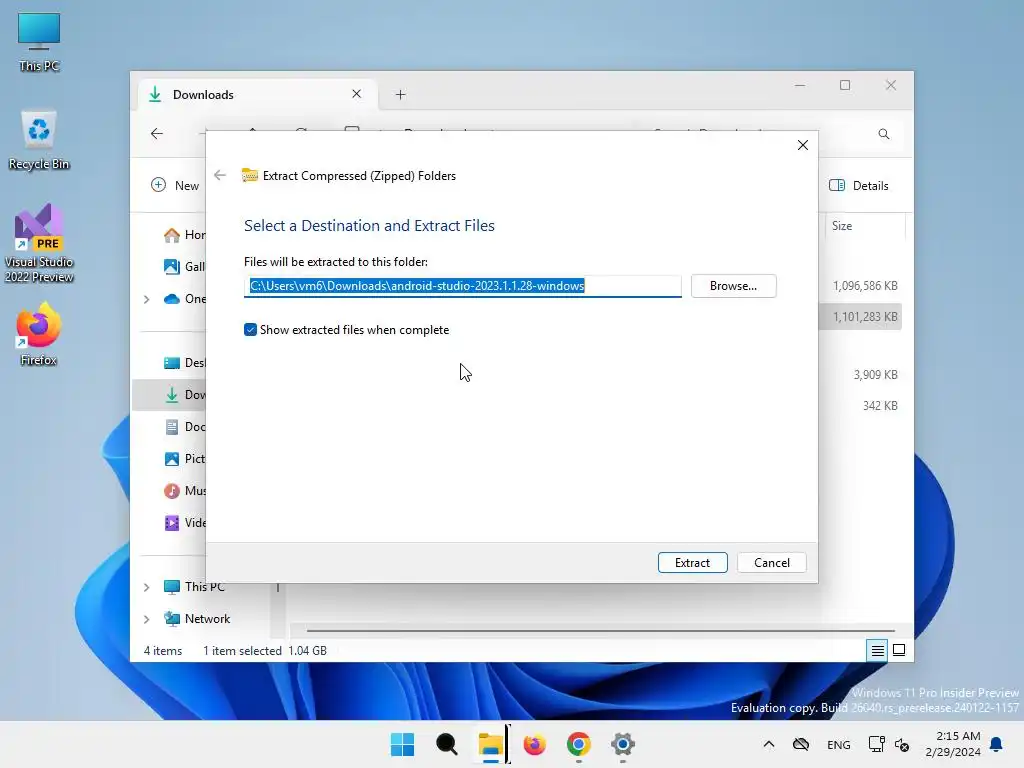The image size is (1024, 768).
Task: Cancel the extraction dialog
Action: tap(771, 562)
